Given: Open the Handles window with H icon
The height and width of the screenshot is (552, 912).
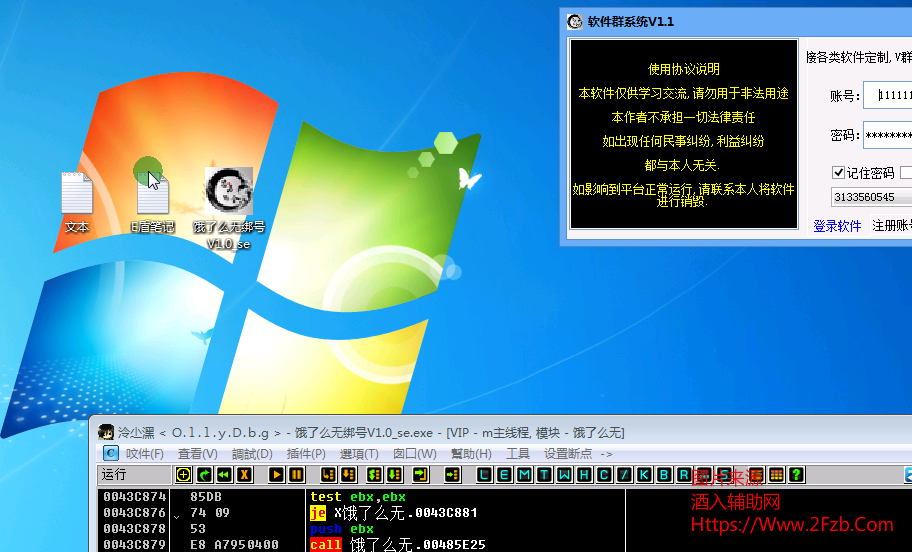Looking at the screenshot, I should pyautogui.click(x=584, y=475).
